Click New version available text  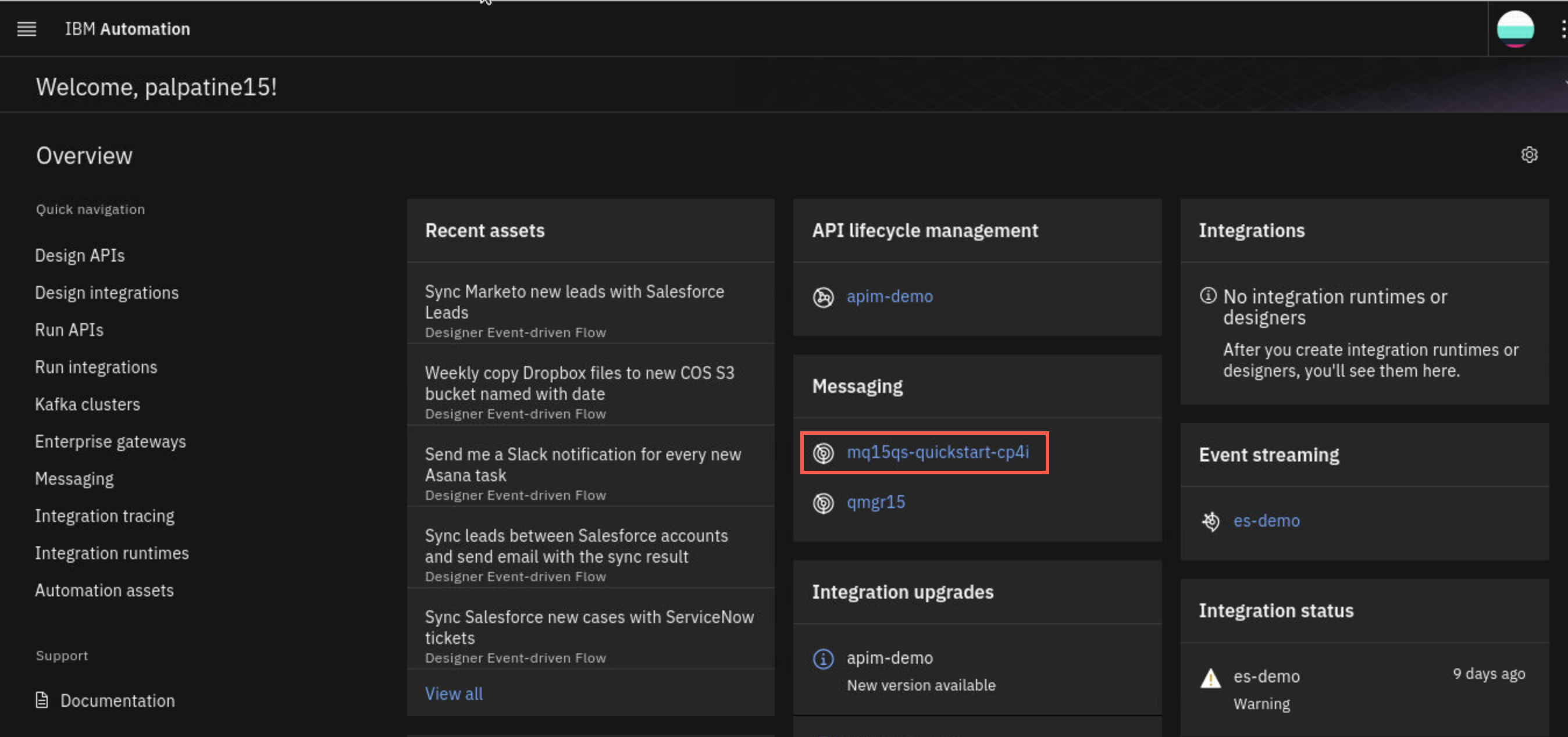(x=921, y=685)
